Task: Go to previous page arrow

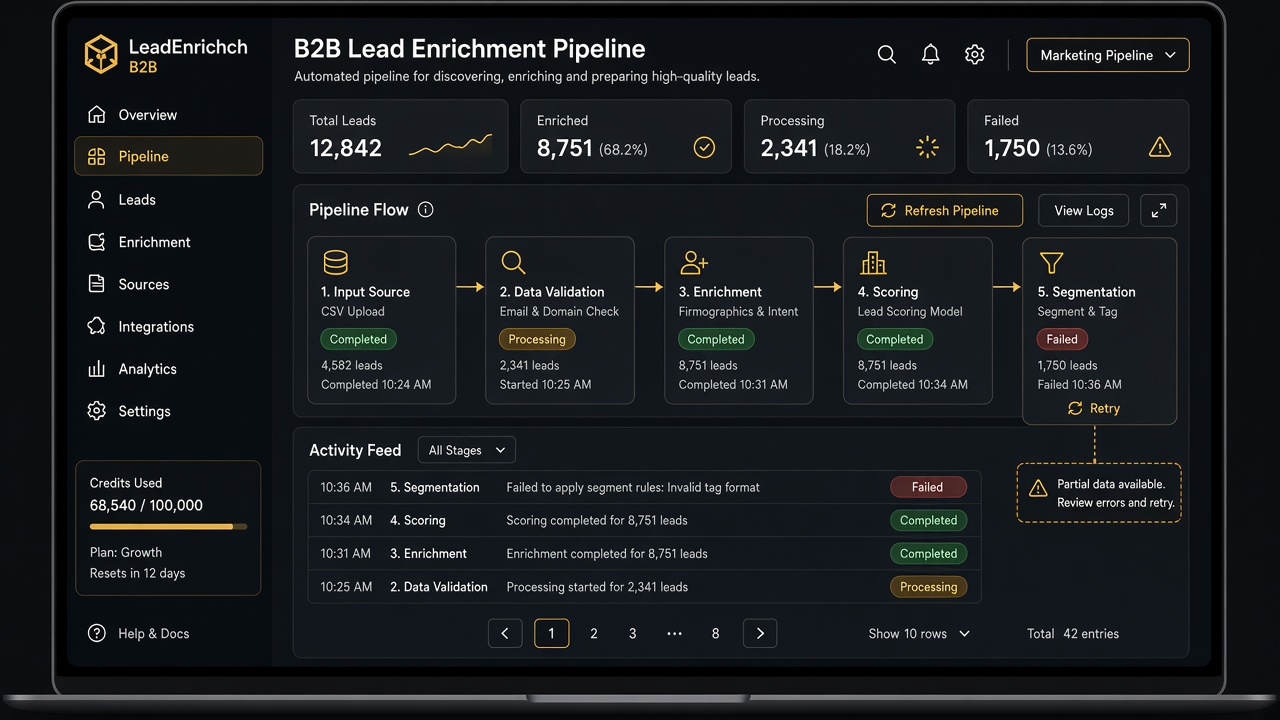Action: (x=505, y=634)
